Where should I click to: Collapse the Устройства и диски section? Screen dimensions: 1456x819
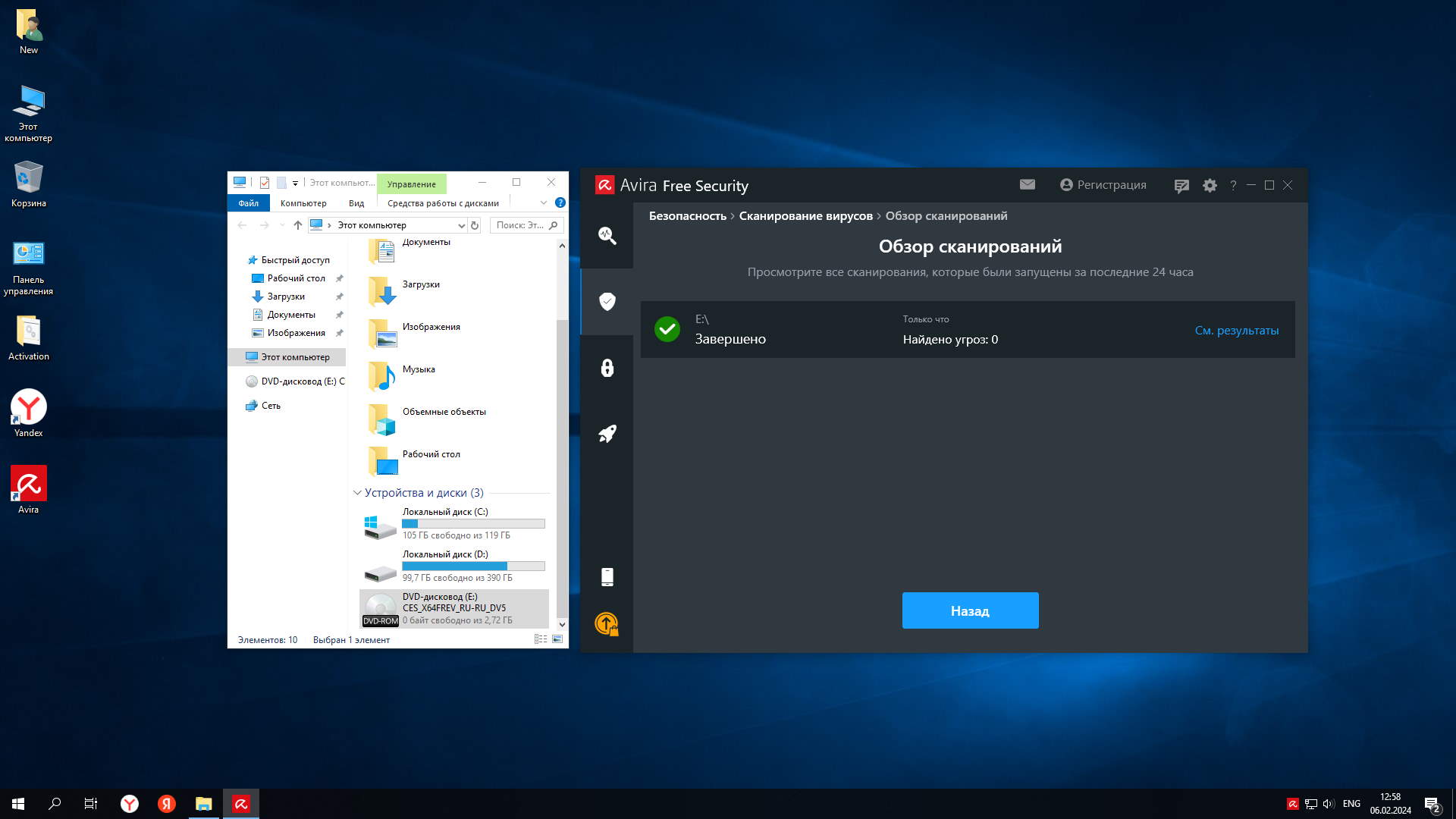357,493
